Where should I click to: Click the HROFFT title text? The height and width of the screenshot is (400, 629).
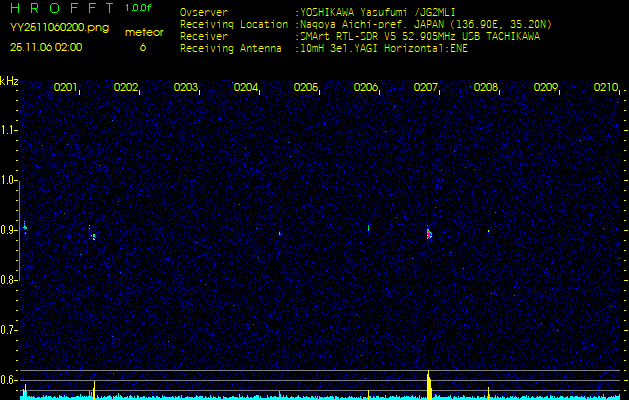(64, 8)
